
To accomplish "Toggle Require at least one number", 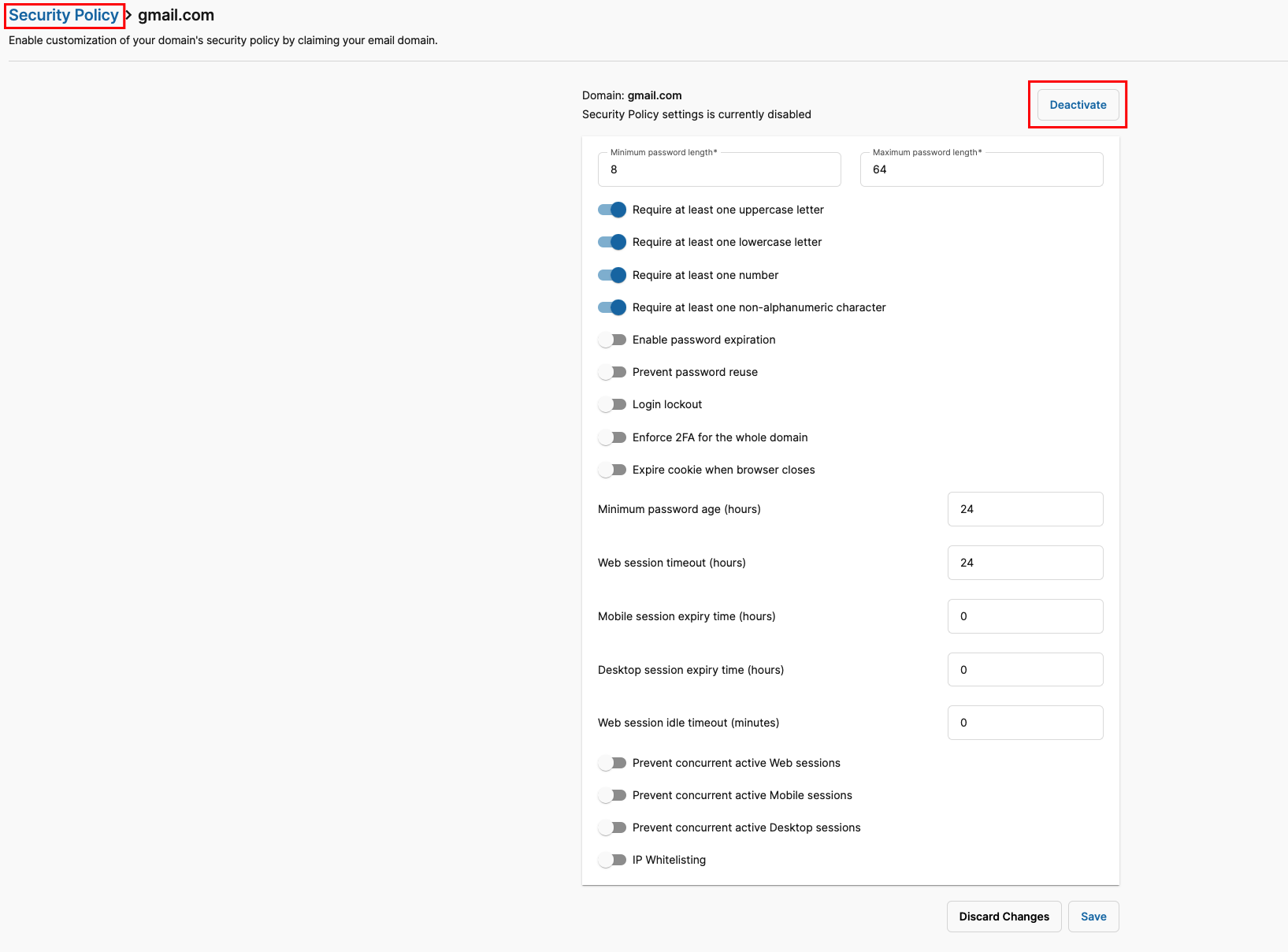I will tap(612, 275).
